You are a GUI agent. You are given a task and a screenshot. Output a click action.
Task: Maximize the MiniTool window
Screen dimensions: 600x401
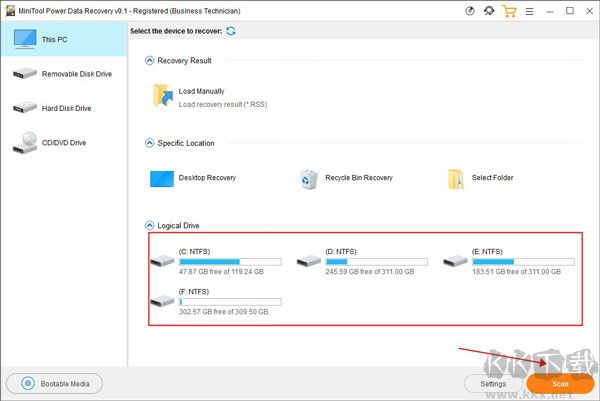pyautogui.click(x=570, y=11)
